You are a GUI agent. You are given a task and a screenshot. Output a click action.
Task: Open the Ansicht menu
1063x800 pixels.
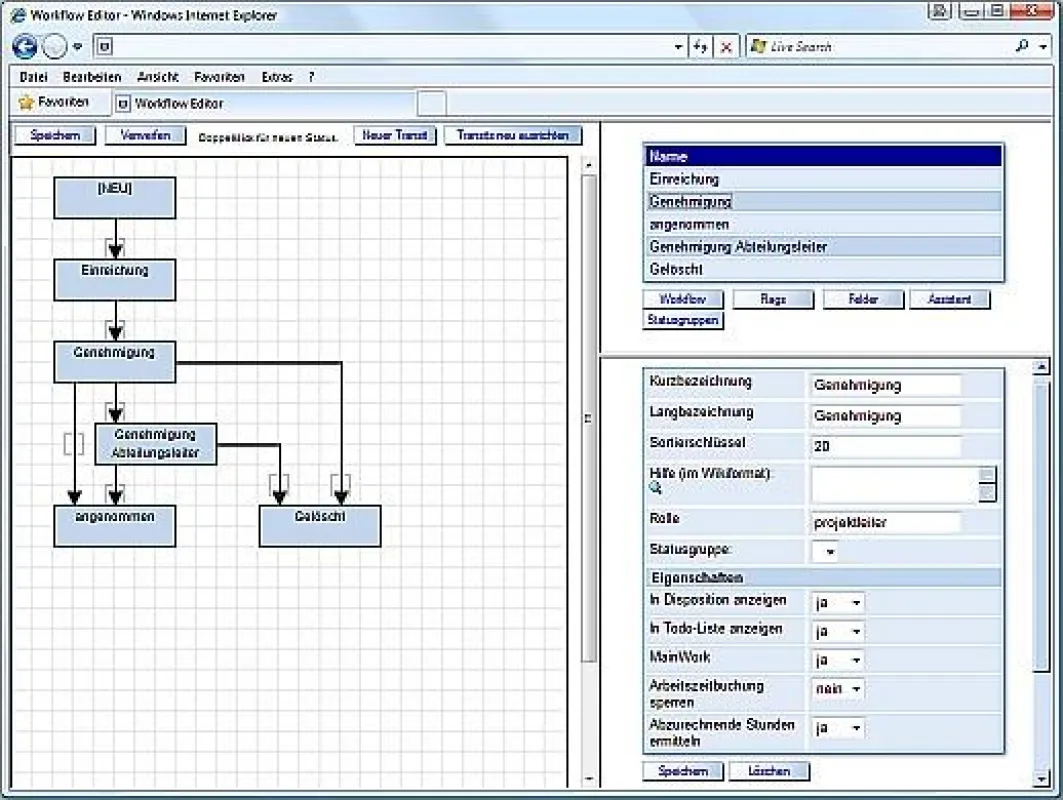point(157,77)
